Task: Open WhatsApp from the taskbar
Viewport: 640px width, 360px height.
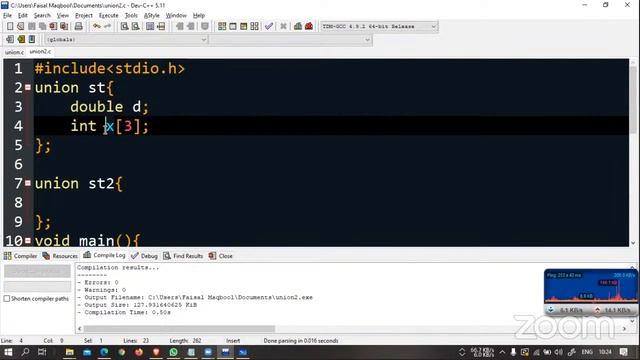Action: tap(173, 352)
